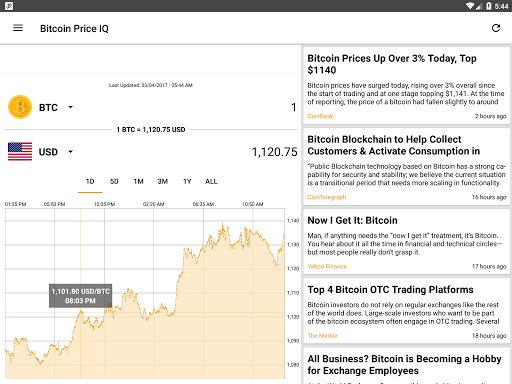Expand the BTC currency dropdown arrow
Image resolution: width=512 pixels, height=384 pixels.
click(x=70, y=107)
